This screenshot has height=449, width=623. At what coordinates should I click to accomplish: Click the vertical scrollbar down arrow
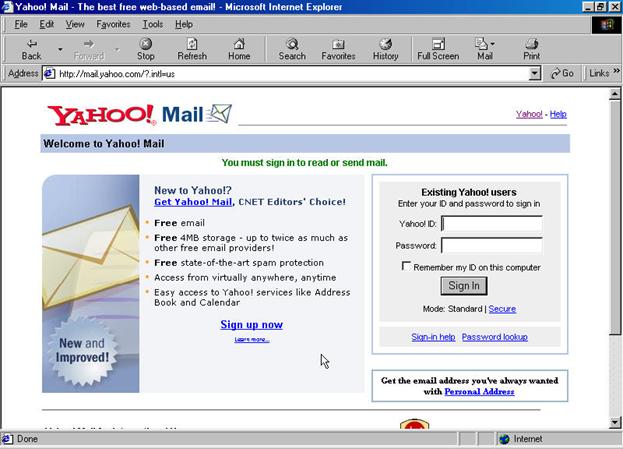(615, 423)
